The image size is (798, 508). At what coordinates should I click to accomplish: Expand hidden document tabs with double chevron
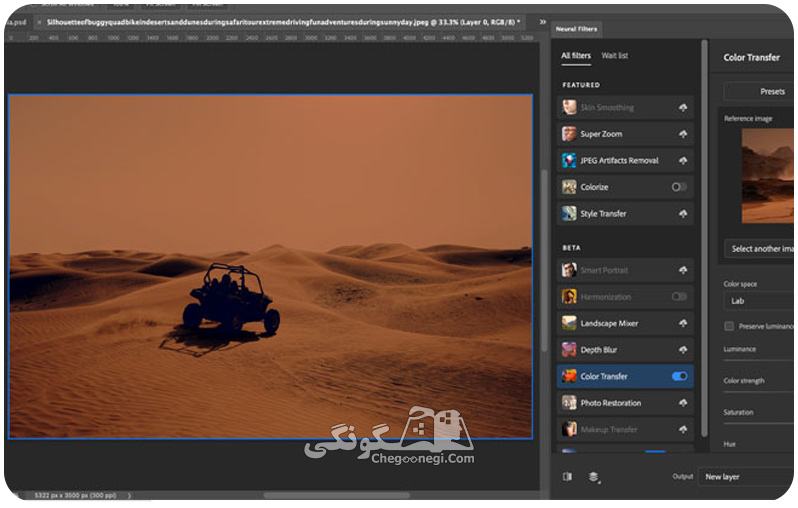[x=543, y=22]
